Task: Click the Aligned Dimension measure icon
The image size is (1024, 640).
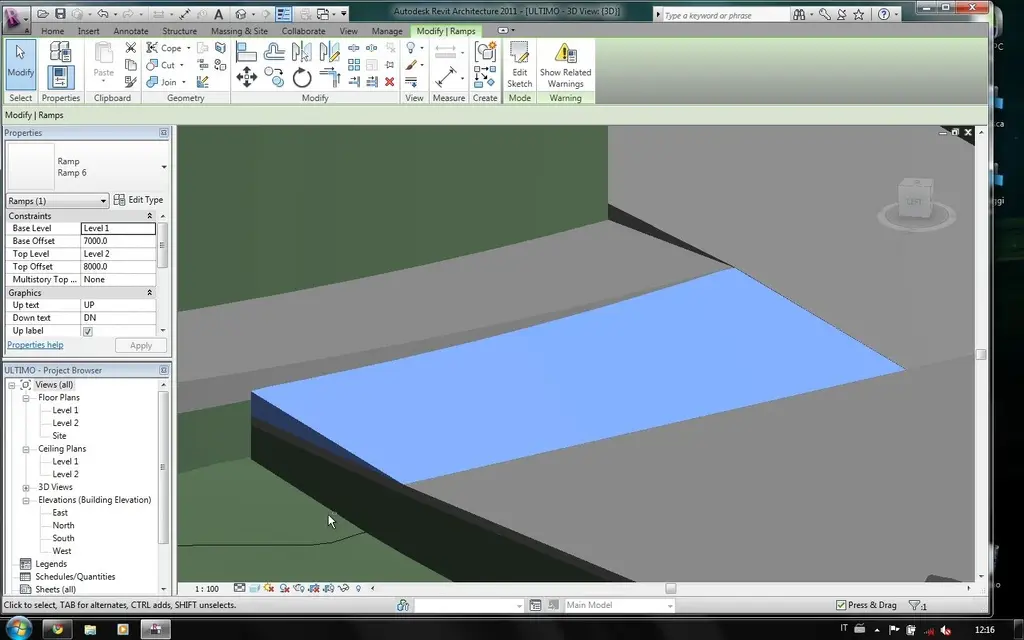Action: tap(445, 78)
